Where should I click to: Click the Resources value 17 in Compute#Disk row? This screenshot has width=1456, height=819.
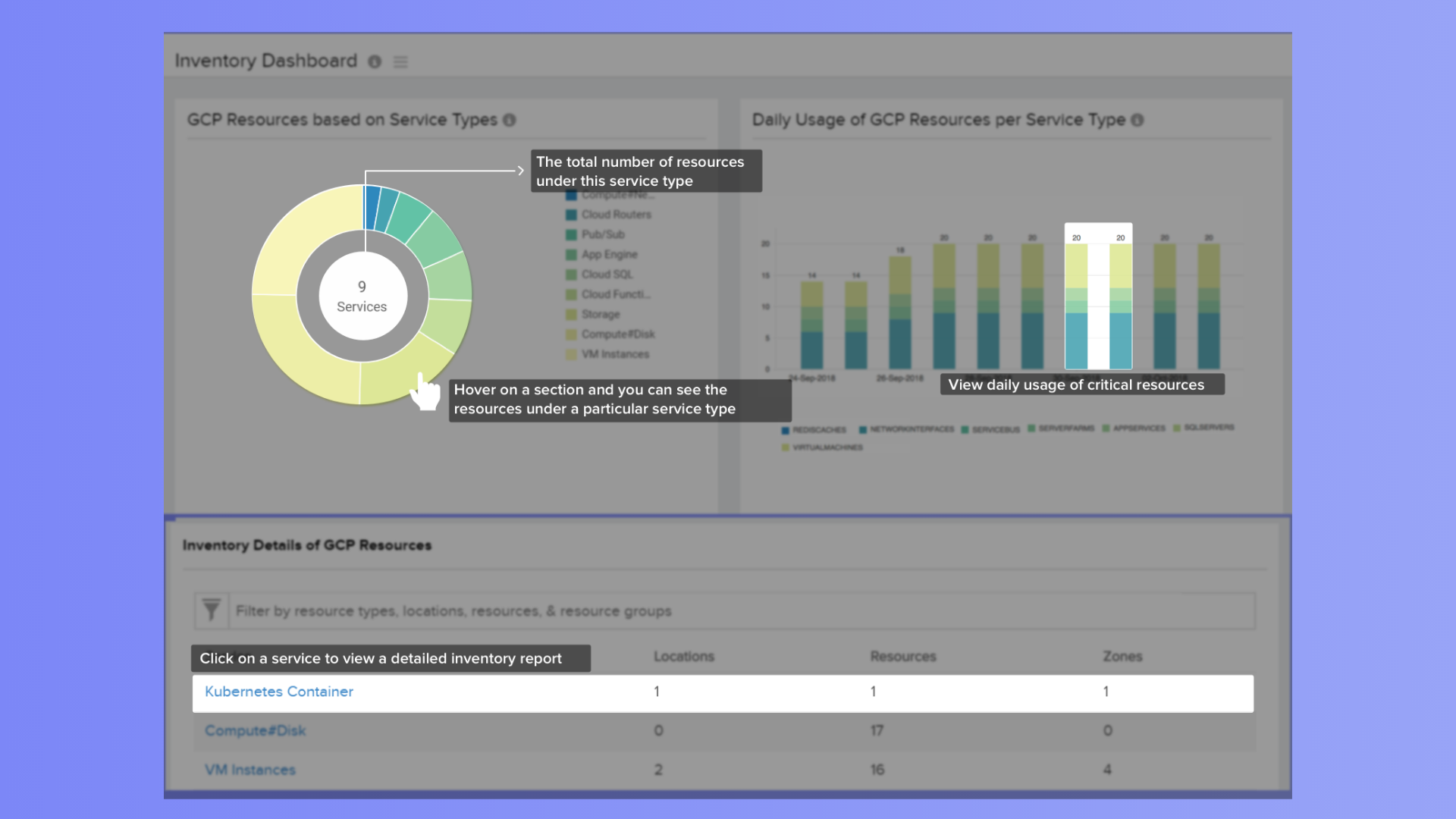(x=877, y=731)
